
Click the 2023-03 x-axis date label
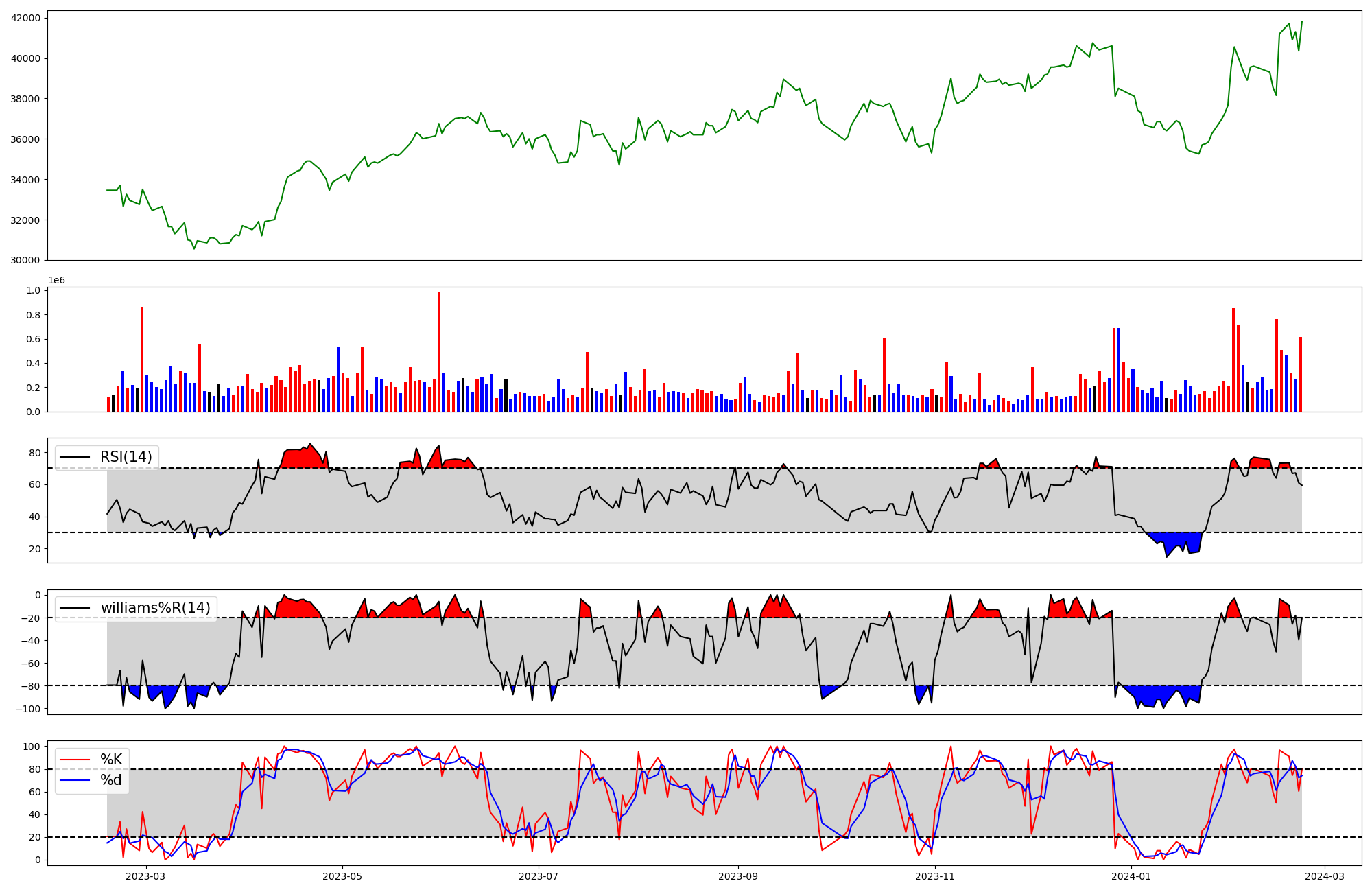pyautogui.click(x=145, y=876)
